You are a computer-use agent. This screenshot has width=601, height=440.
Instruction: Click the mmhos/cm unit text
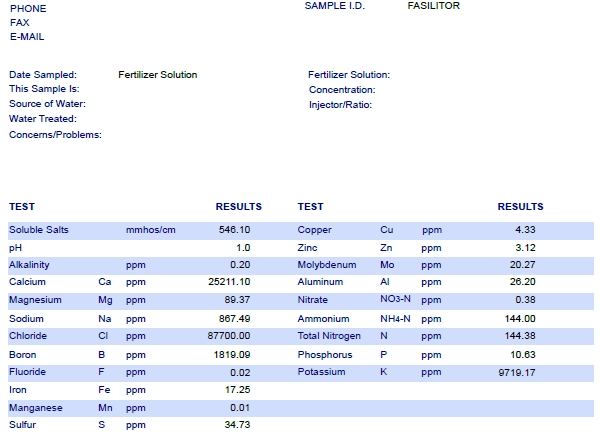(151, 230)
